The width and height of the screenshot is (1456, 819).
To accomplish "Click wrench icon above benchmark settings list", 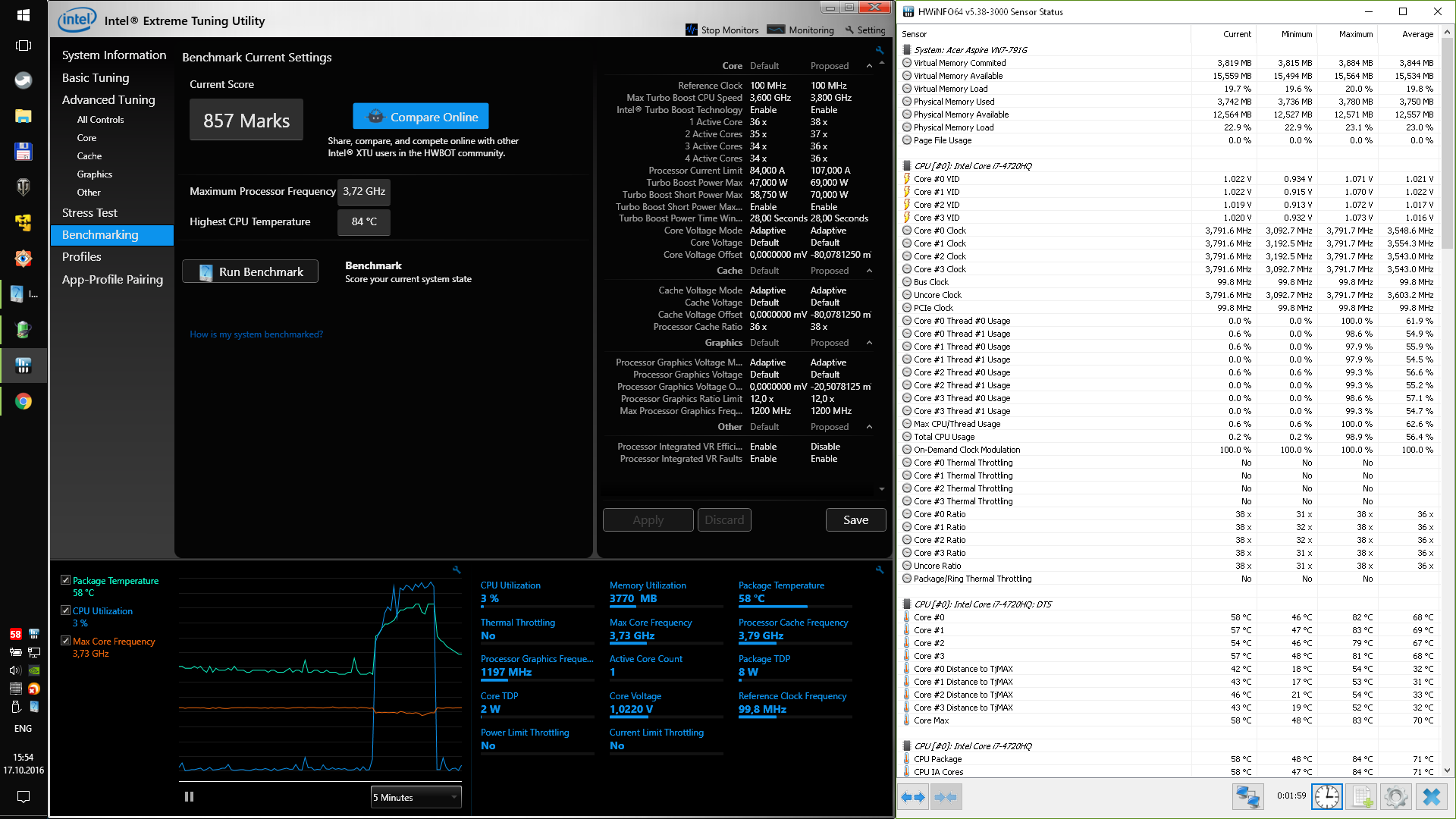I will [880, 50].
